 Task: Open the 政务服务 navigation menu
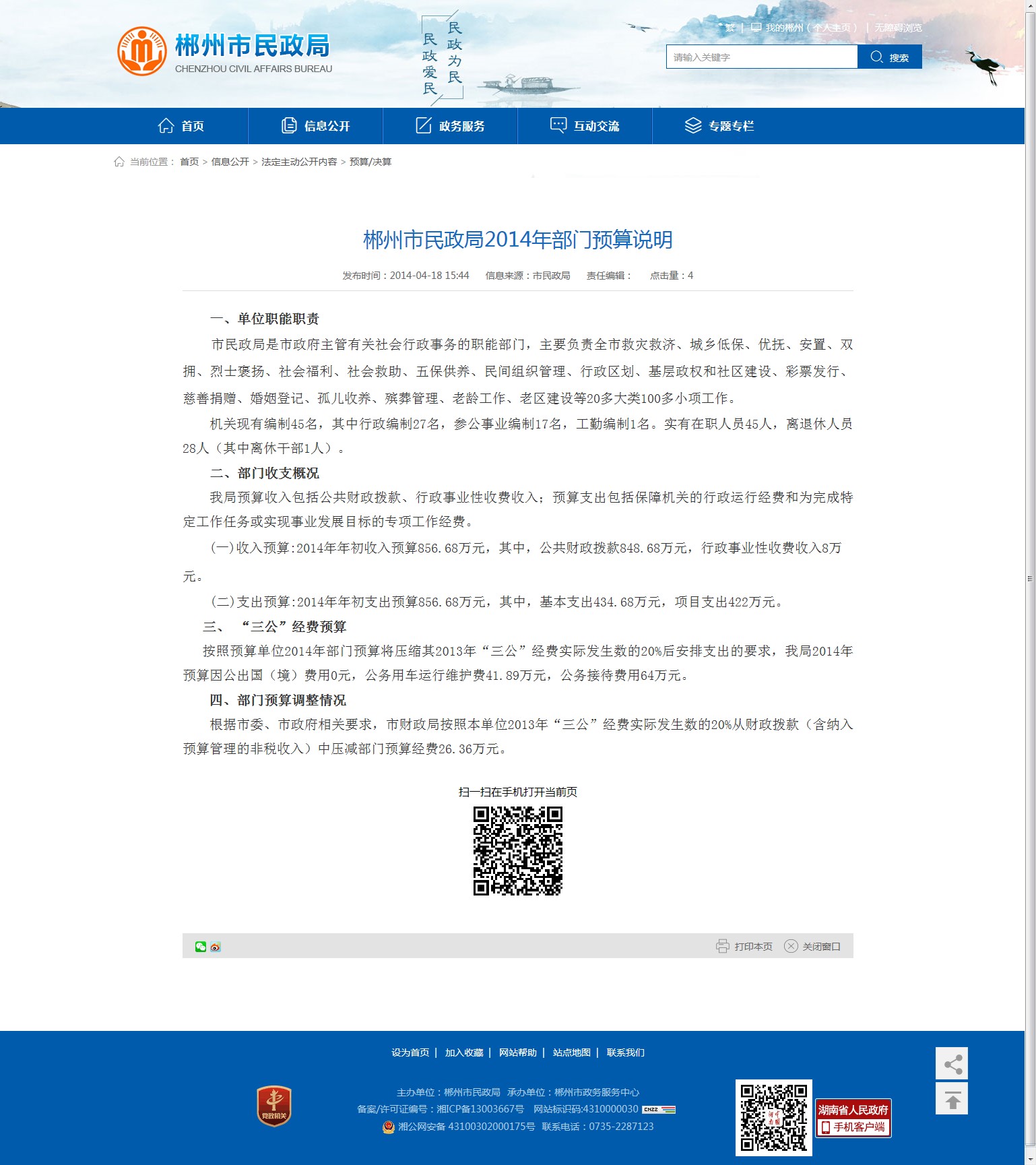[x=450, y=126]
